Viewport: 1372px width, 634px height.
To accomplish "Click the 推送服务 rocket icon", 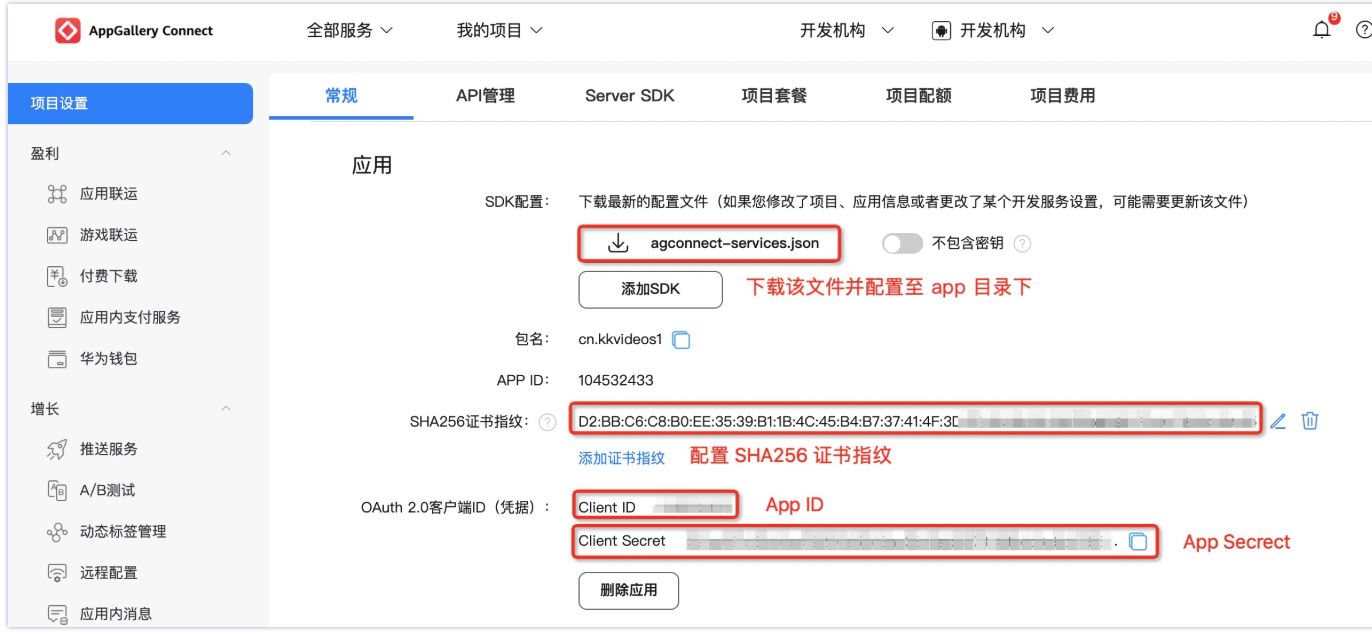I will click(57, 449).
